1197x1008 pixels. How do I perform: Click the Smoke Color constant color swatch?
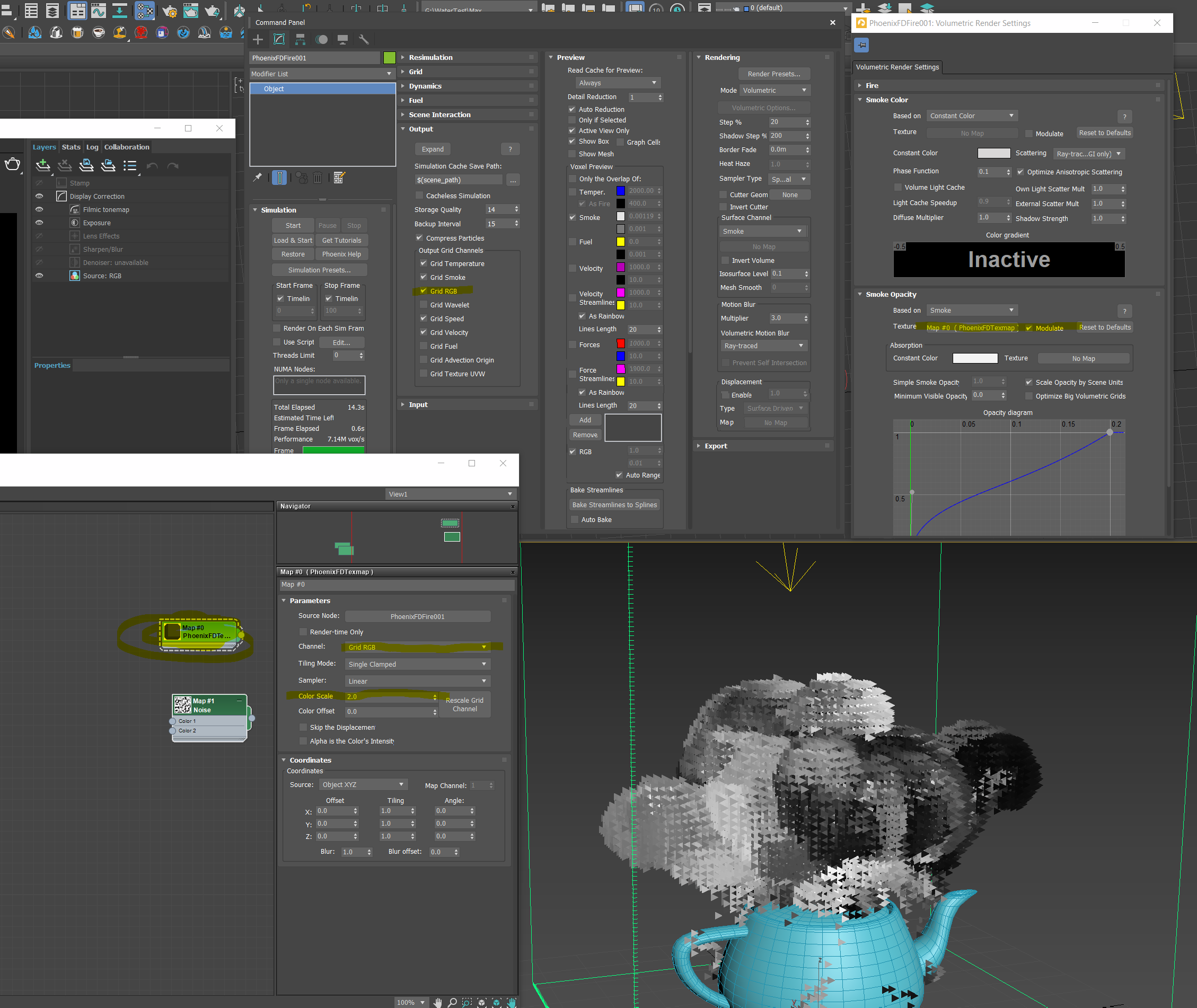click(993, 153)
